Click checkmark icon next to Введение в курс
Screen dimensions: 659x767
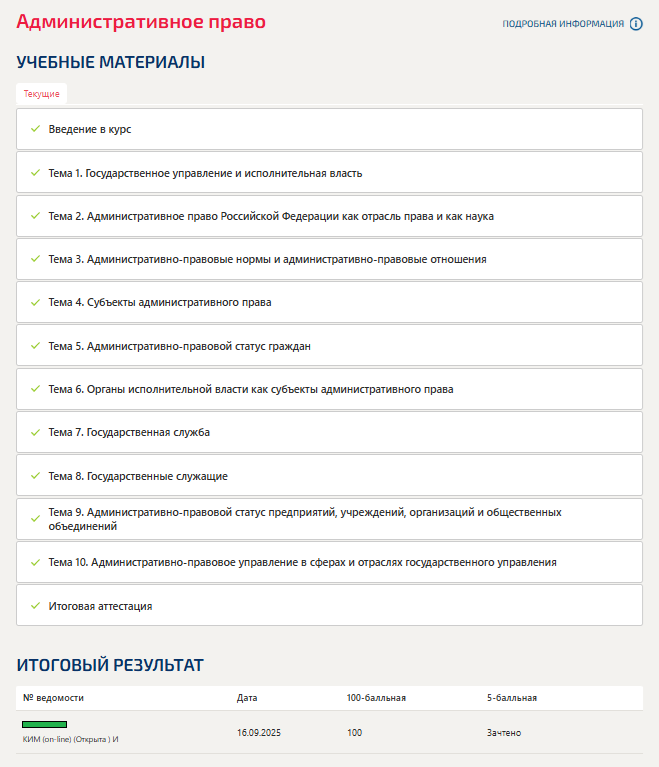click(35, 129)
